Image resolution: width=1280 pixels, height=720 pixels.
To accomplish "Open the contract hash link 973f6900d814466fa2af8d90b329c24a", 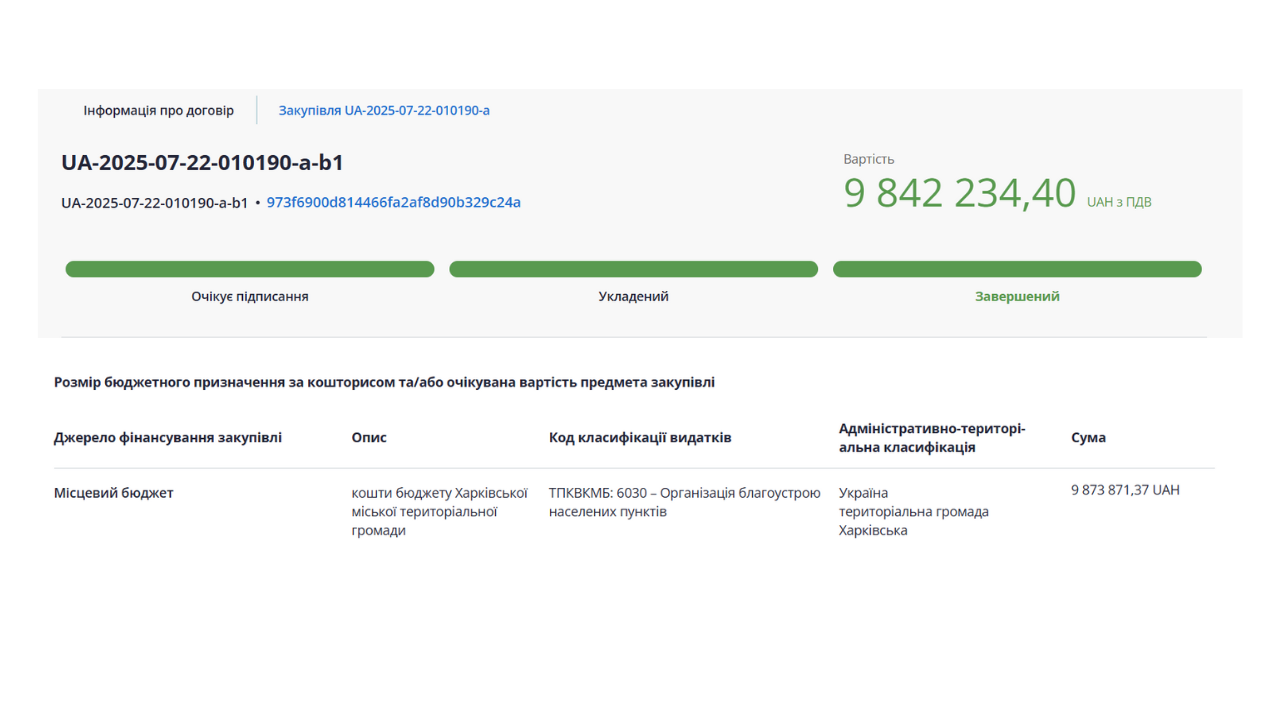I will (393, 202).
